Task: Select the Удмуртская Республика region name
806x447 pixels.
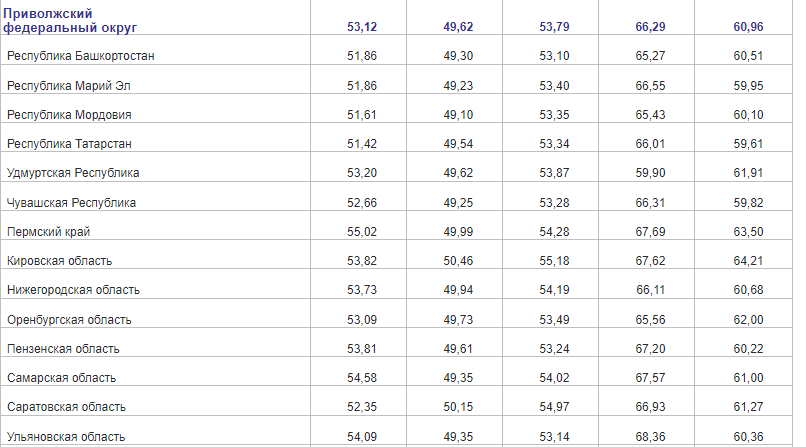Action: tap(73, 173)
